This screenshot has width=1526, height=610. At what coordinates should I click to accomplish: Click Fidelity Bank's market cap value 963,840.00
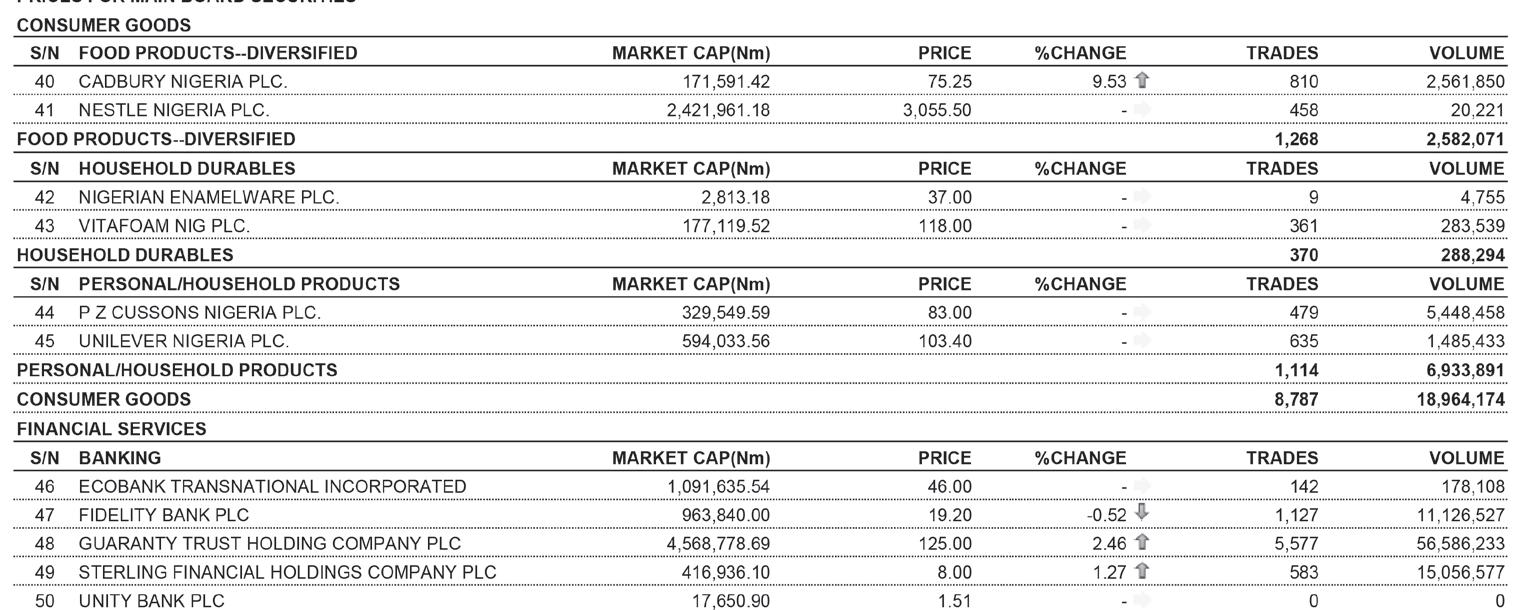click(x=718, y=515)
